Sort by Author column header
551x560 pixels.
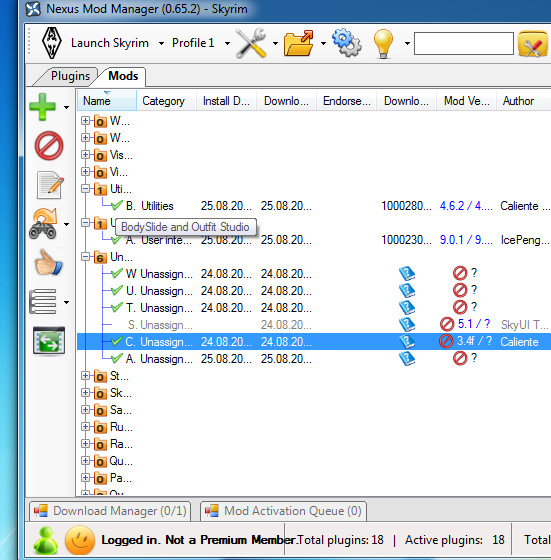524,101
